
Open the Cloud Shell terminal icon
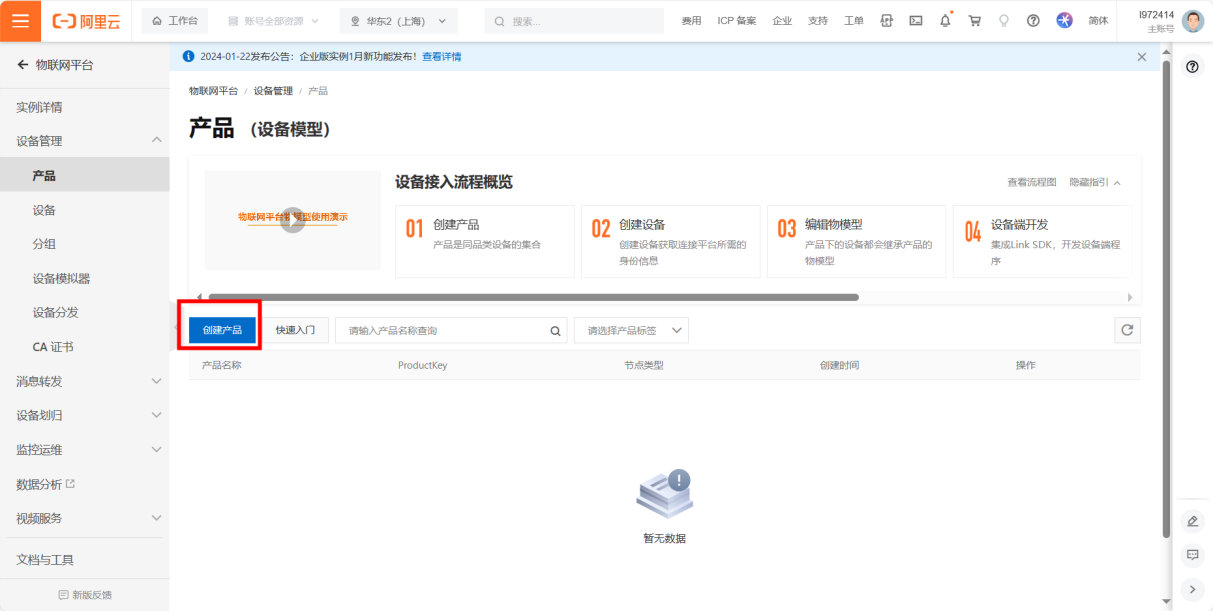click(x=915, y=21)
